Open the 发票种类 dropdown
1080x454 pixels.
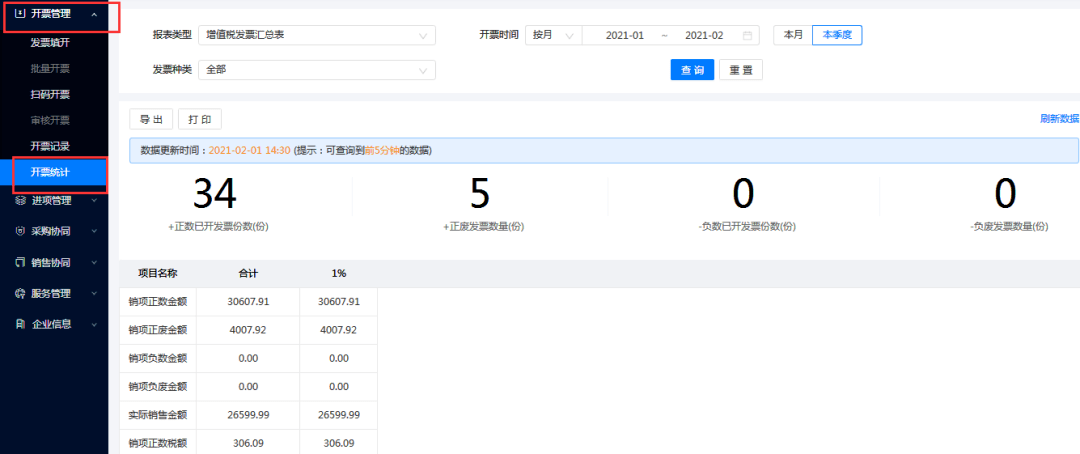click(317, 70)
